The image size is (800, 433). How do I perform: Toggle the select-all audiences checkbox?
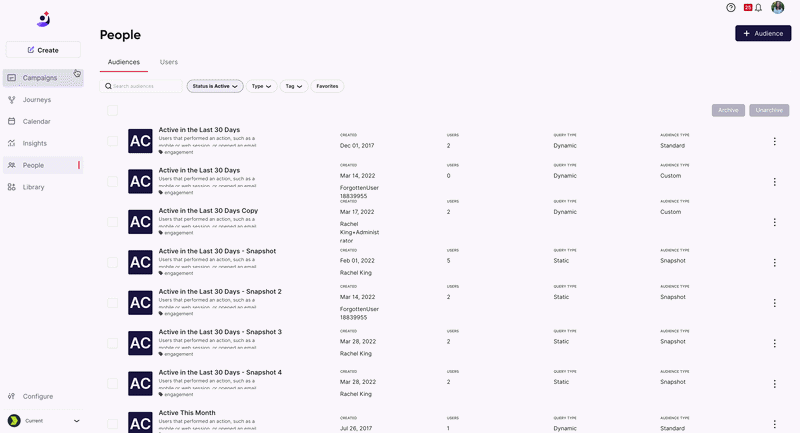113,111
